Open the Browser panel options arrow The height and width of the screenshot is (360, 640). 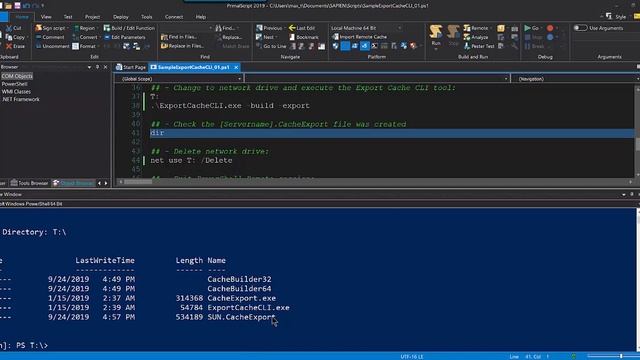[x=89, y=67]
